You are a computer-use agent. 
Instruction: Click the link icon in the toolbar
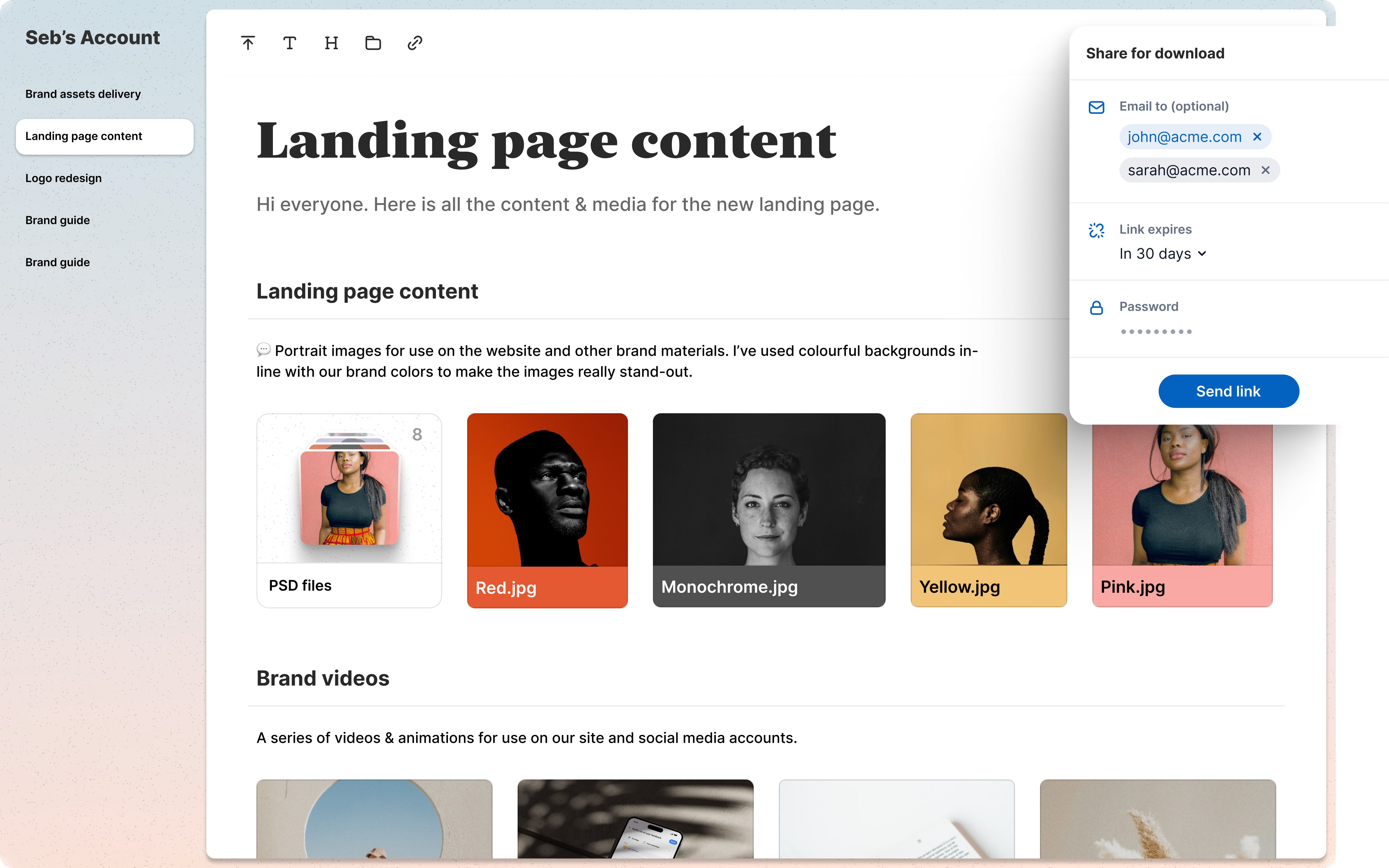[415, 43]
